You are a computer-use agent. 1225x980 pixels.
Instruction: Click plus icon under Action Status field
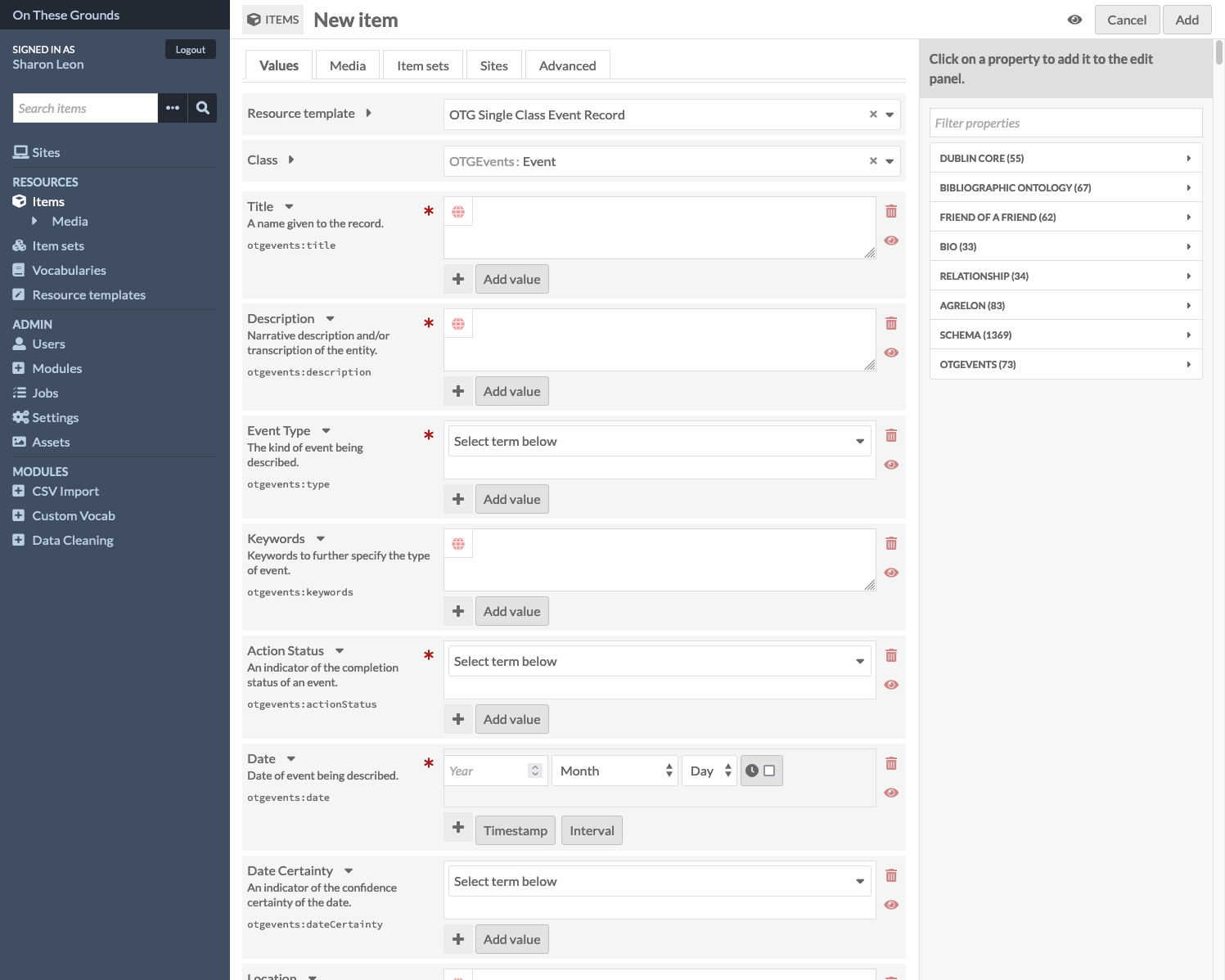click(x=458, y=719)
